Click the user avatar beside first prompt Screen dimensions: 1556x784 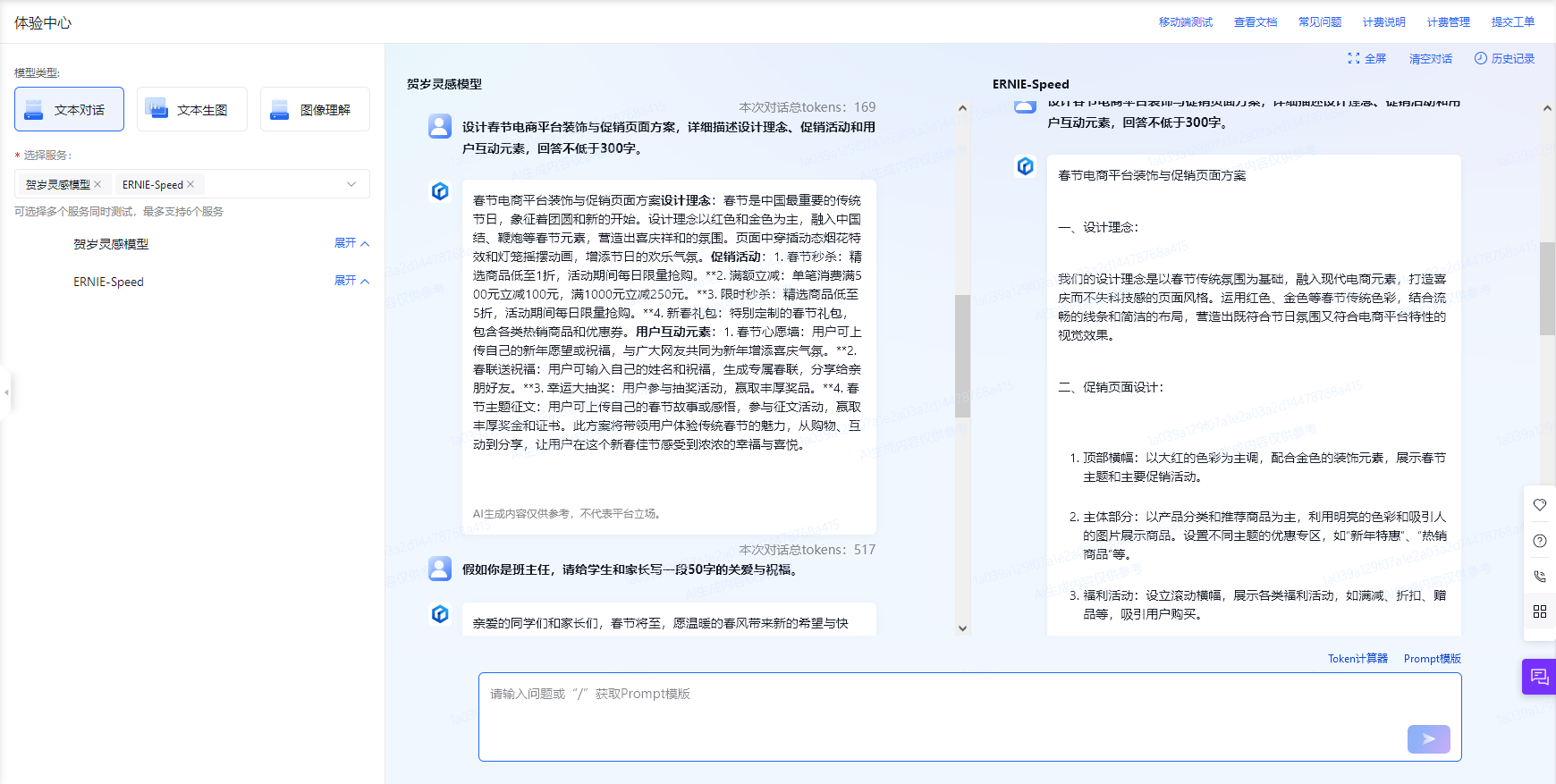(440, 126)
